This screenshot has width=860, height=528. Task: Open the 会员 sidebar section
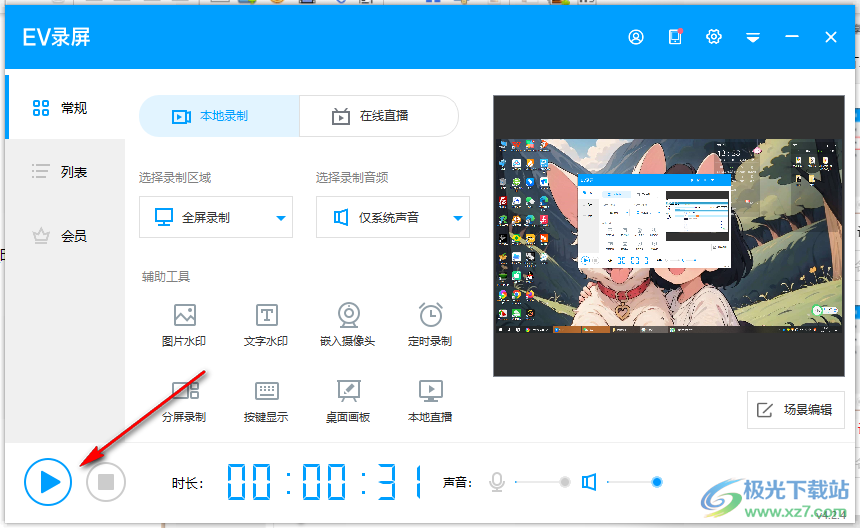coord(65,236)
